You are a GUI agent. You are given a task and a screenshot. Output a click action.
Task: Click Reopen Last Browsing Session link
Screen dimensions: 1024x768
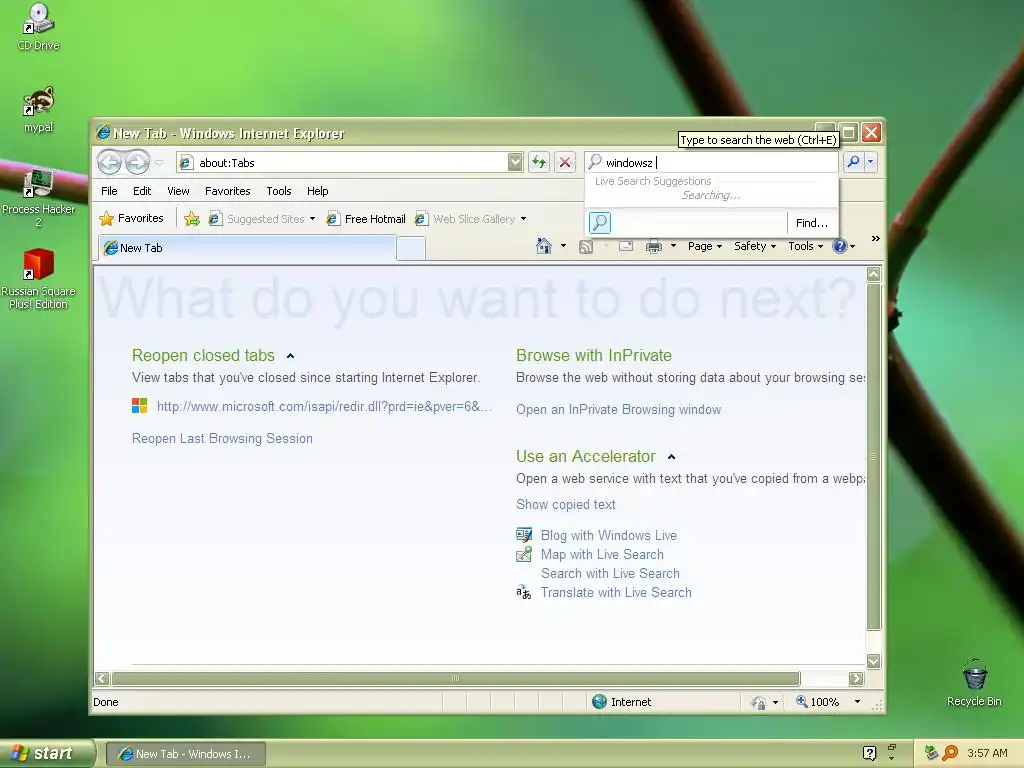[222, 438]
